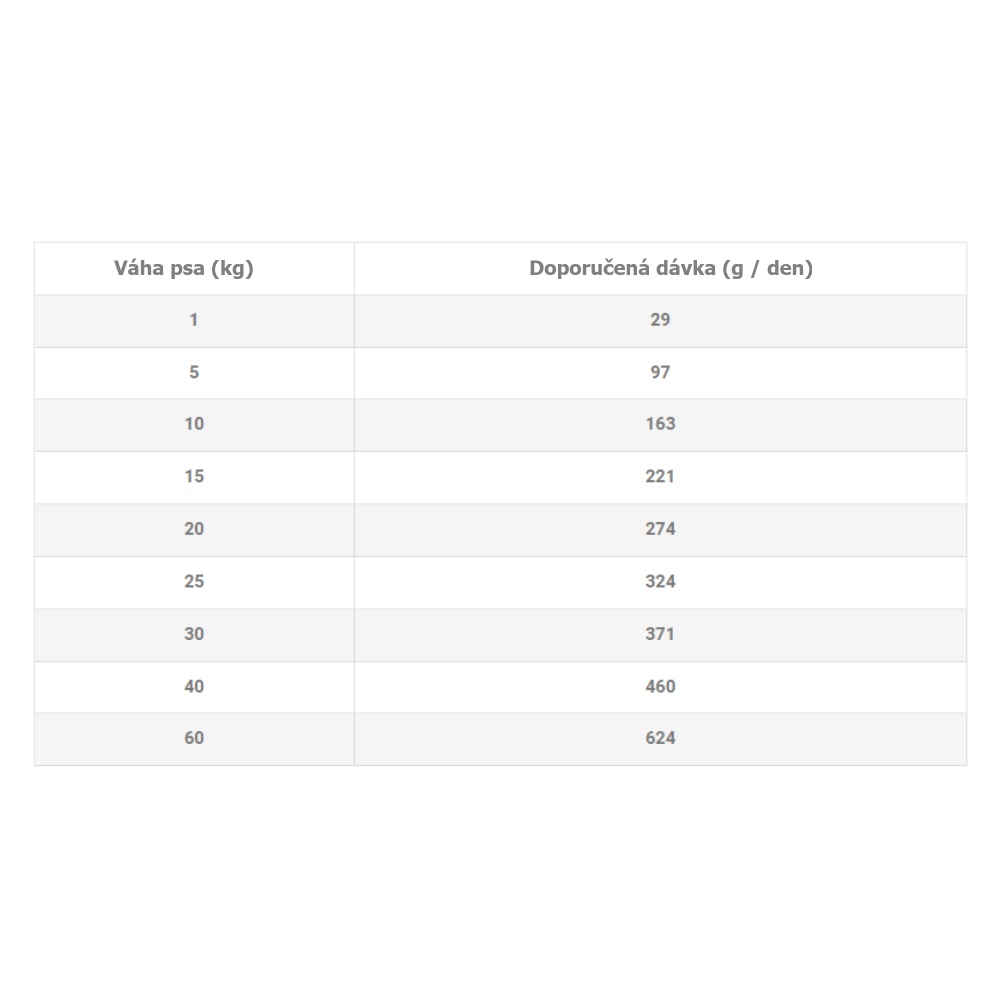Select the weight cell showing 1
1000x1000 pixels.
click(194, 320)
